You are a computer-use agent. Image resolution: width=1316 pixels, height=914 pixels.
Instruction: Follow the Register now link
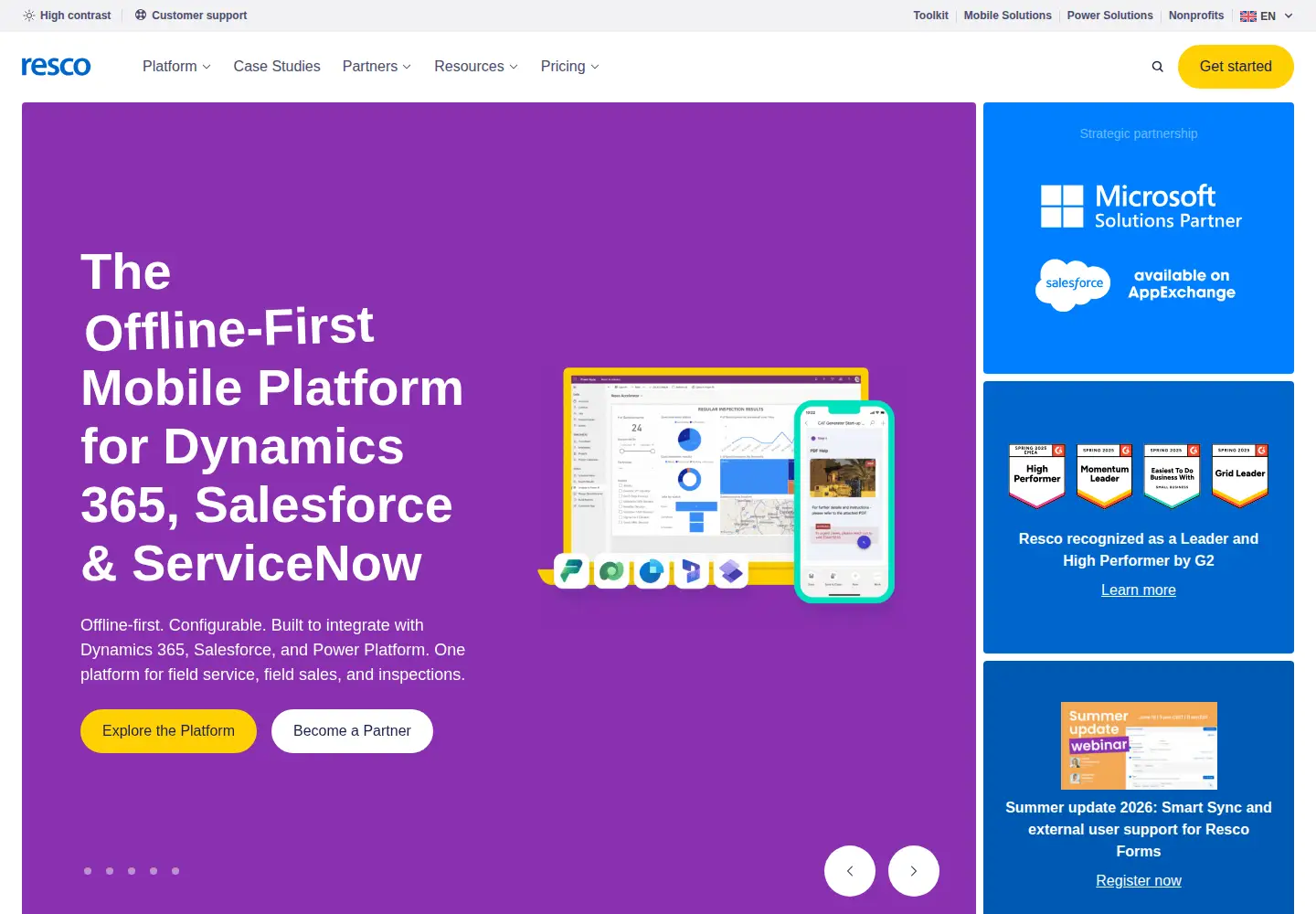coord(1139,881)
